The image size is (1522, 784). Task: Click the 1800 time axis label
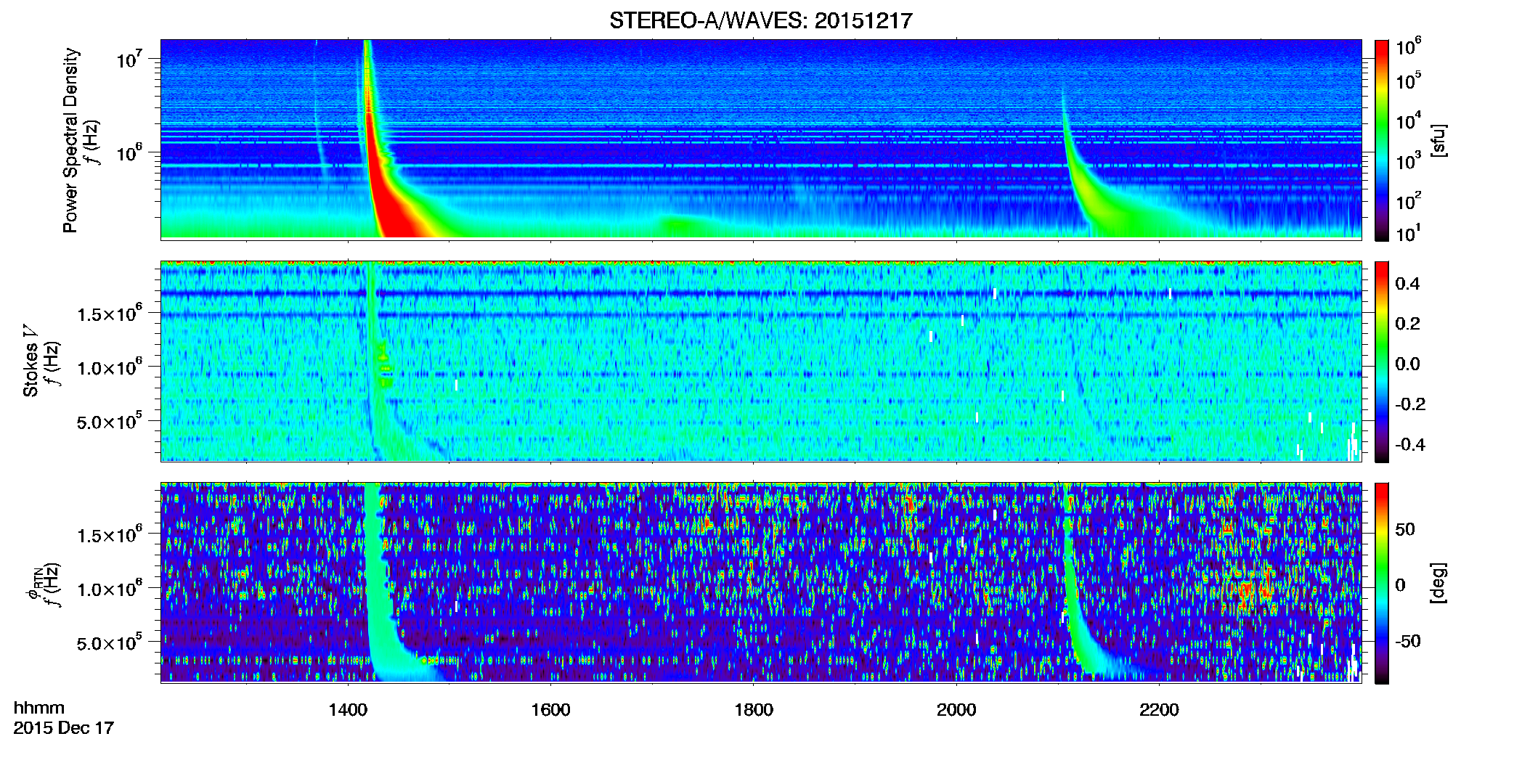(753, 710)
